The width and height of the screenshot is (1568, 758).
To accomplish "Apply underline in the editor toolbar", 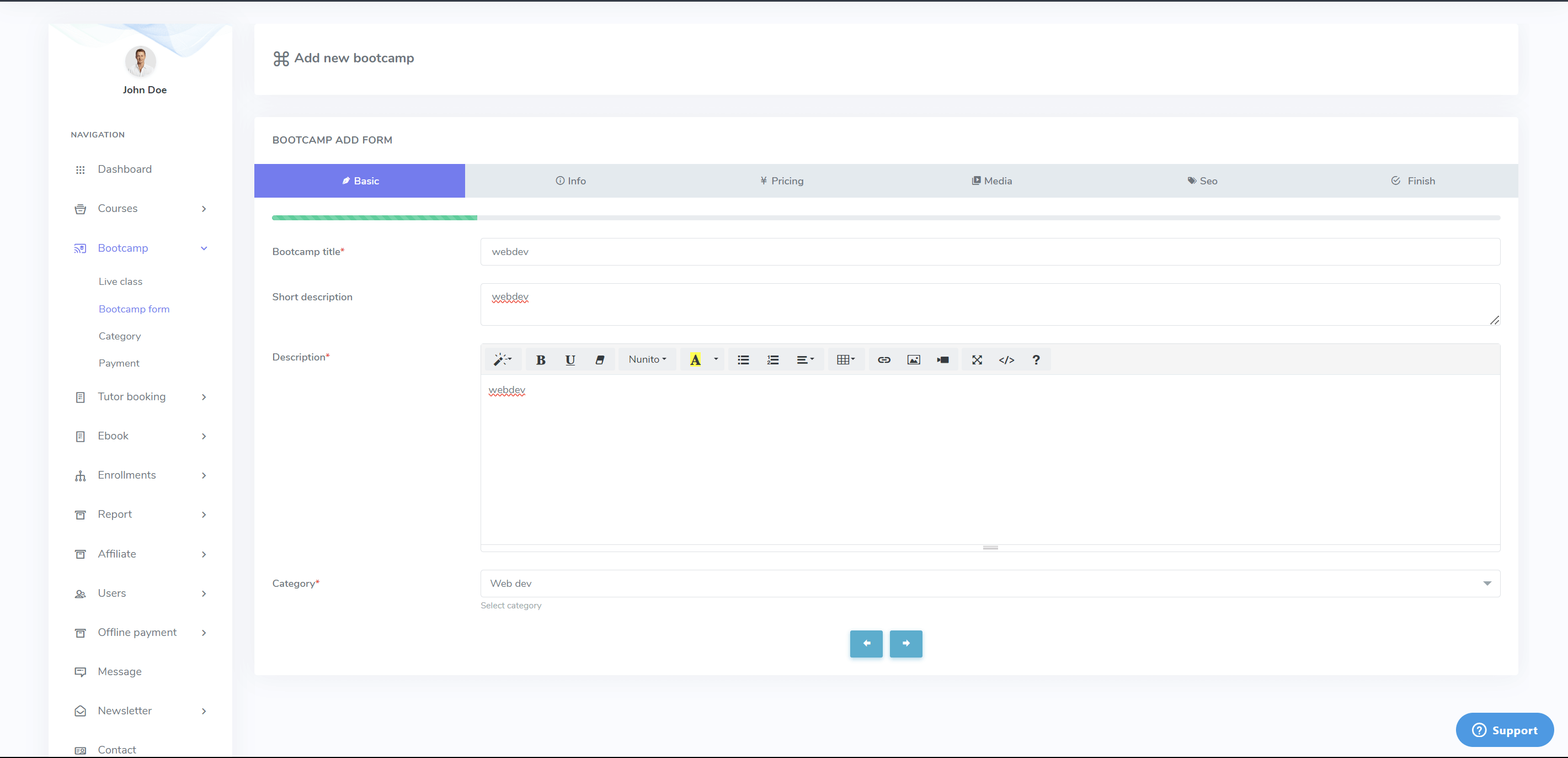I will tap(570, 359).
